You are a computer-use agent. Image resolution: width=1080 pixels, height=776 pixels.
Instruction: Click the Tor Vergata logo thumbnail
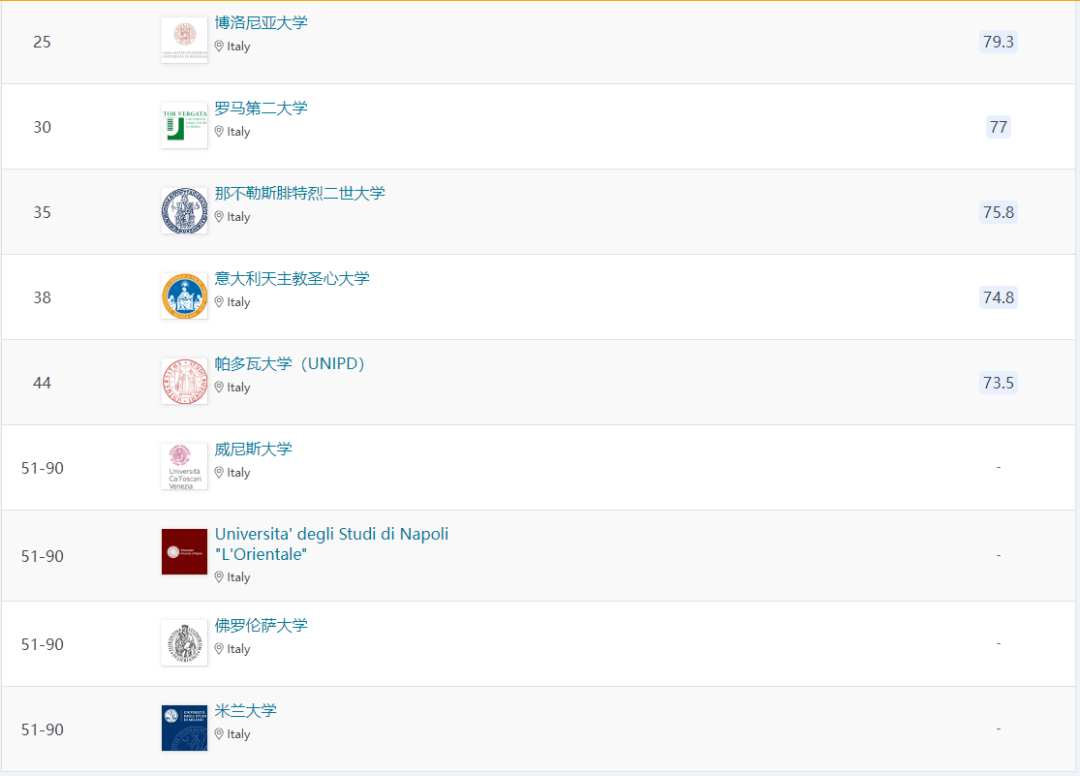click(x=185, y=125)
